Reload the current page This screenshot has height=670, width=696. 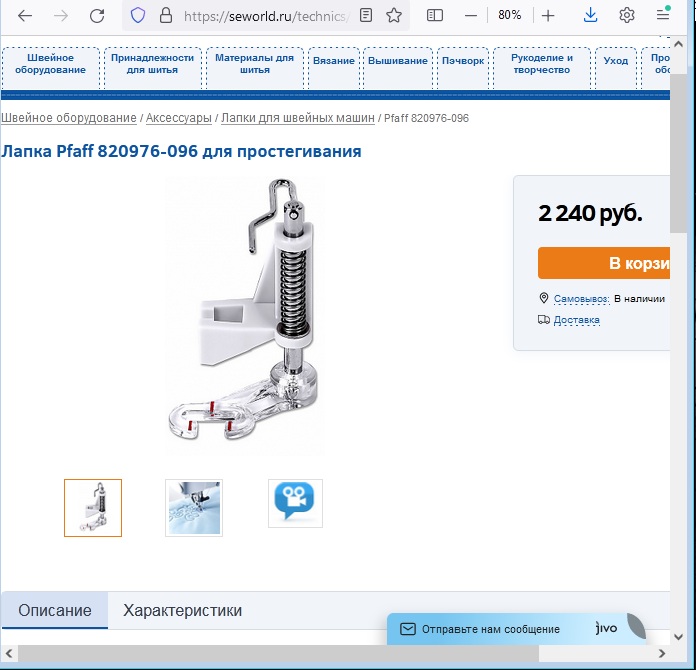tap(97, 16)
